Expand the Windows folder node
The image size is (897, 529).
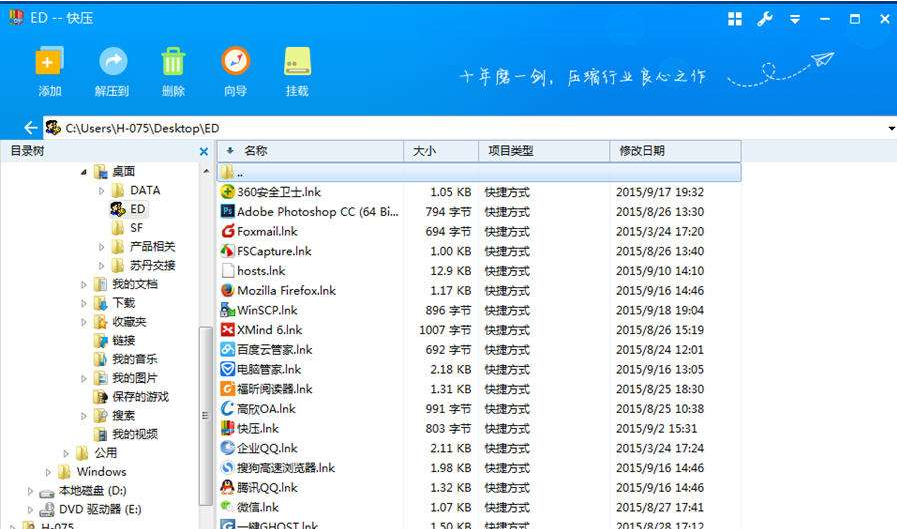[48, 472]
